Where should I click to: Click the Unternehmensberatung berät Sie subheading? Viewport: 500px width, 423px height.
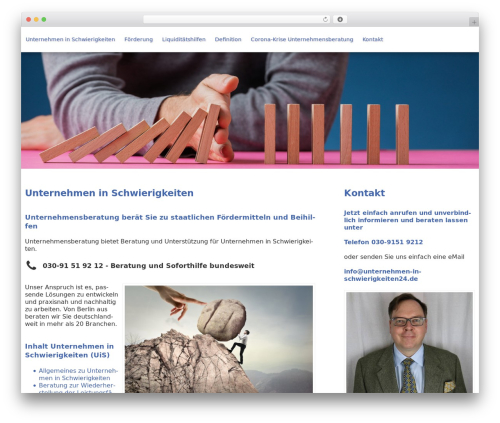(x=170, y=222)
